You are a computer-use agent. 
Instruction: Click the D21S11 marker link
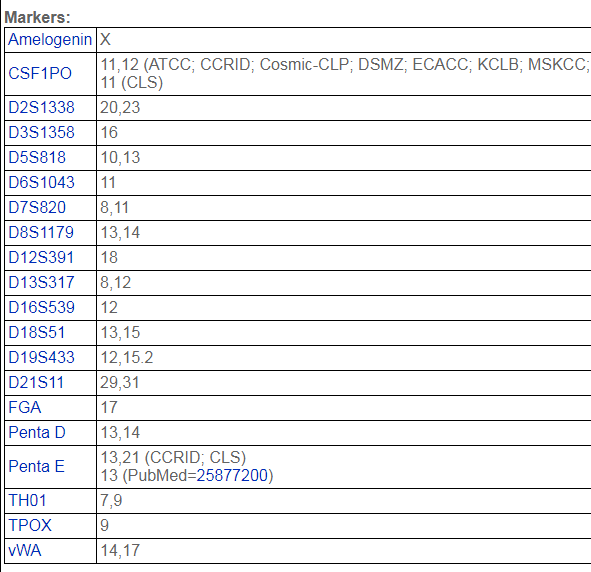pyautogui.click(x=36, y=382)
